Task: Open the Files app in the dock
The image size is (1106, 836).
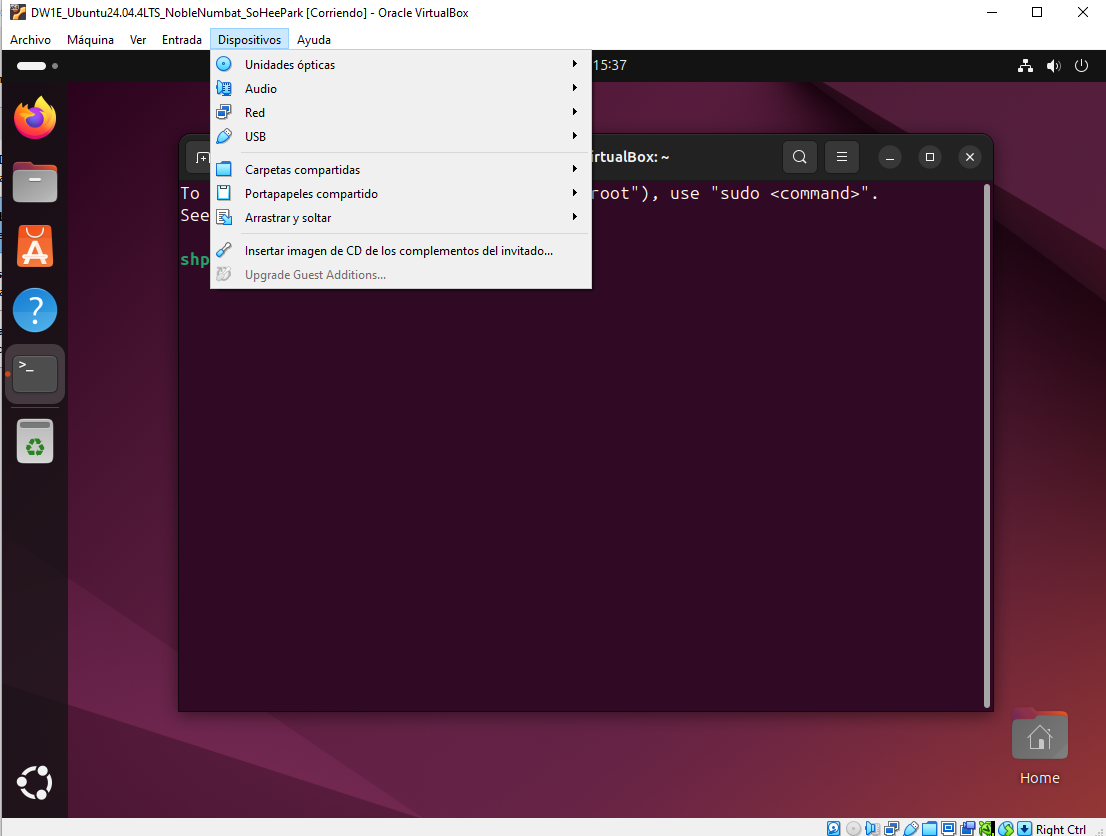Action: pos(35,182)
